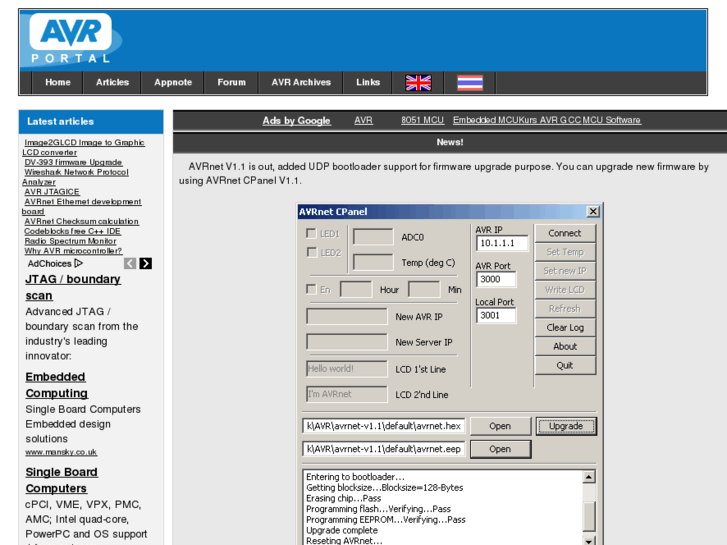Click the AVR Portal logo
Viewport: 727px width, 545px height.
(71, 39)
